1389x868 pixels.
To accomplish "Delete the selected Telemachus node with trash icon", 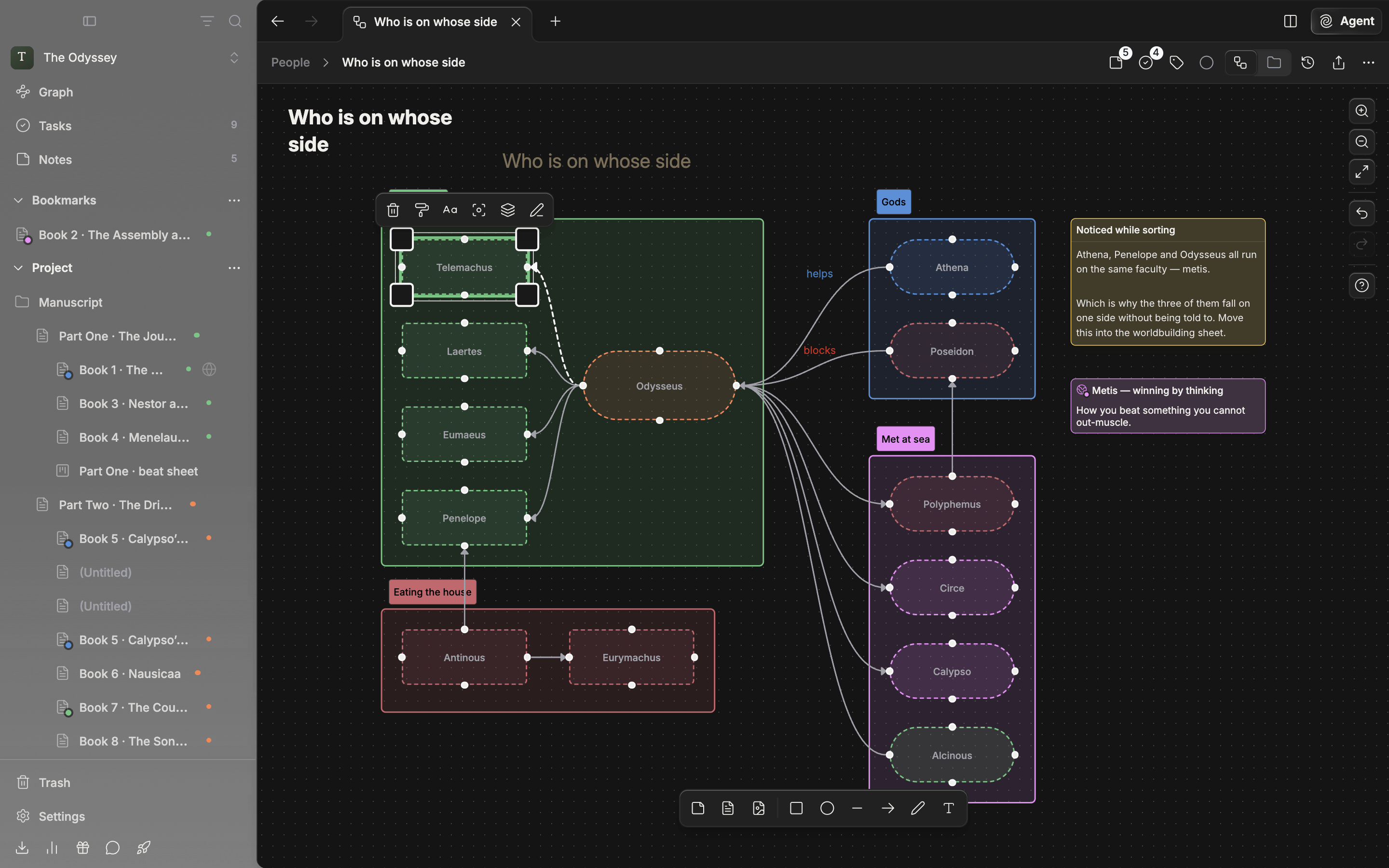I will click(393, 210).
